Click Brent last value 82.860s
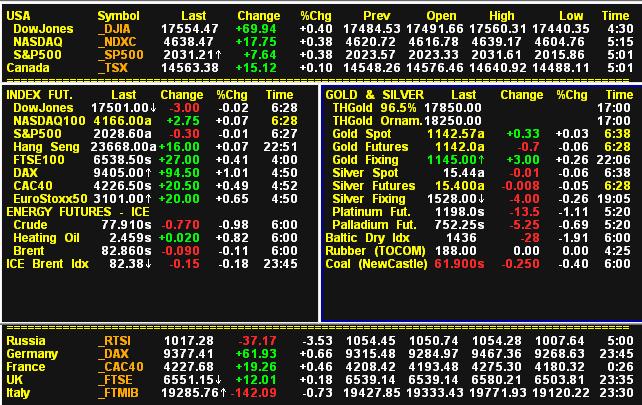The height and width of the screenshot is (405, 642). [127, 251]
